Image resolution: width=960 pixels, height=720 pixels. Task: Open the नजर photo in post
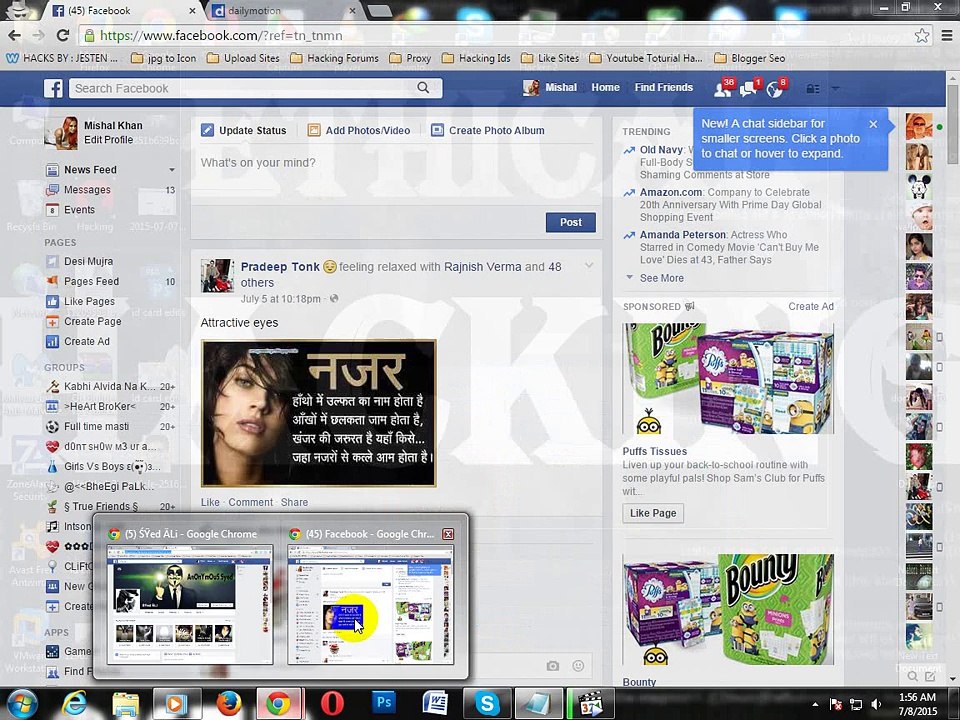point(318,413)
